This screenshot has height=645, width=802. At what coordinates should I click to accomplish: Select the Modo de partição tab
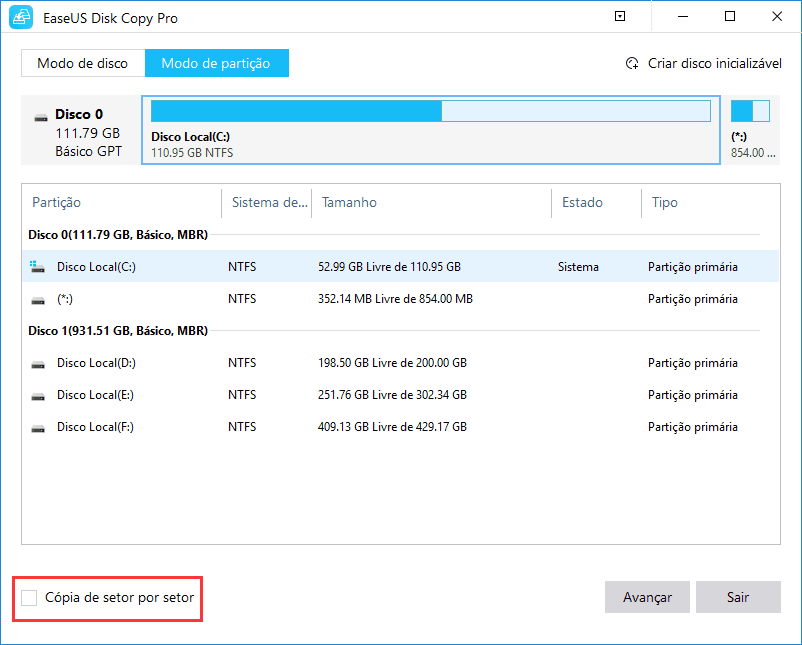click(216, 63)
